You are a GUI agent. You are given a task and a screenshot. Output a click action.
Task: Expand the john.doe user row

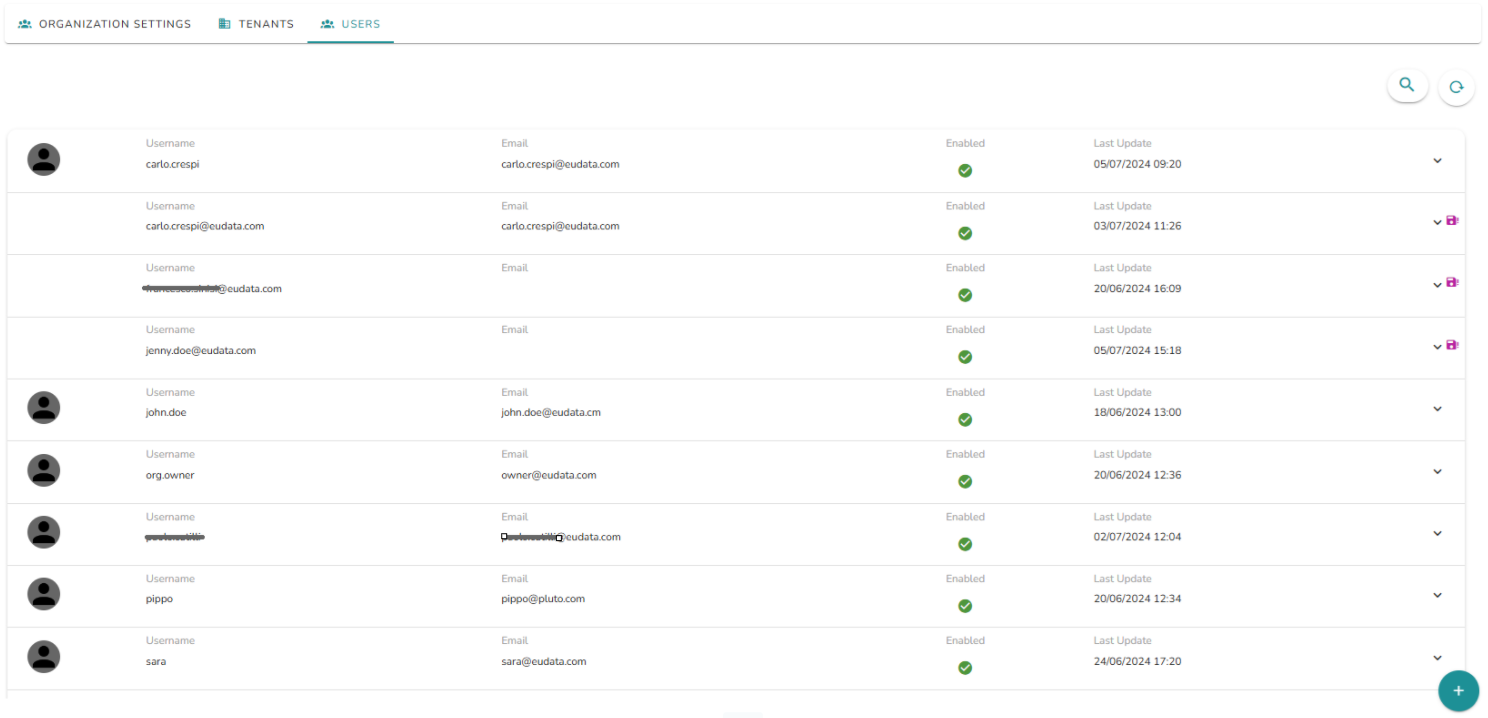tap(1437, 409)
